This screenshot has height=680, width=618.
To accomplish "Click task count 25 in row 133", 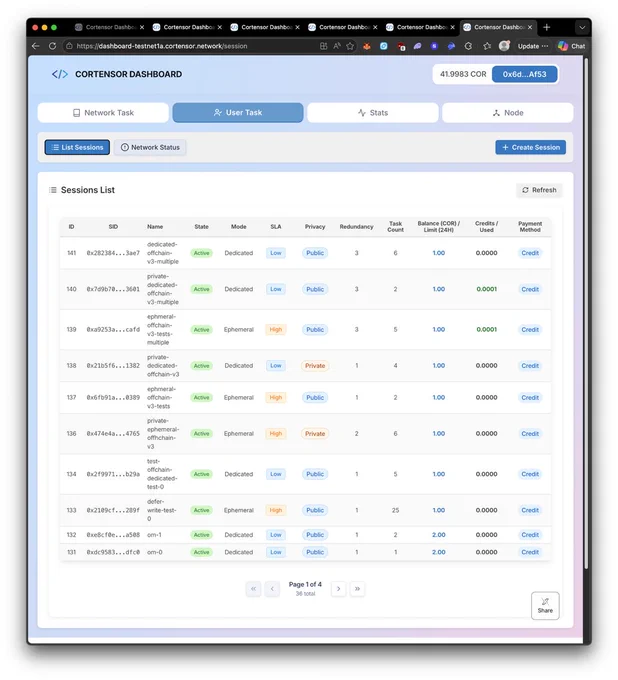I will tap(395, 510).
